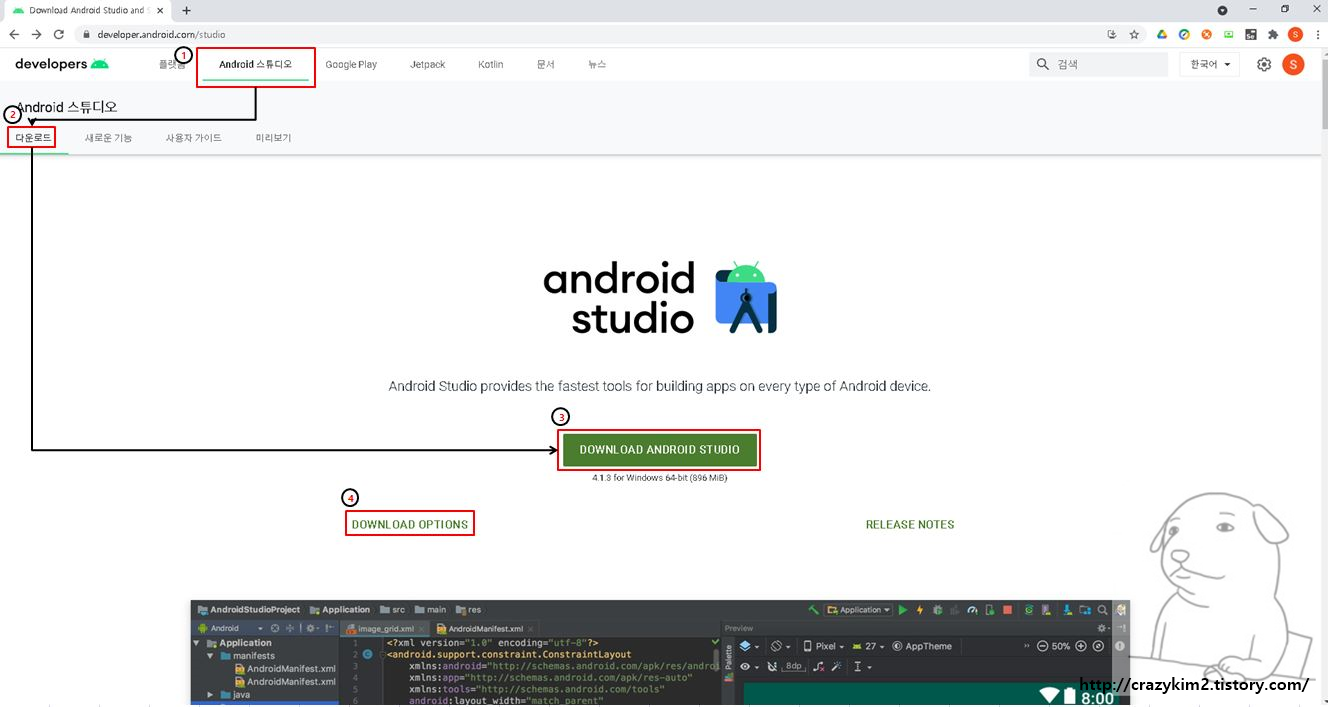Select the 다운로드 sub-tab
The image size is (1328, 707).
[33, 138]
